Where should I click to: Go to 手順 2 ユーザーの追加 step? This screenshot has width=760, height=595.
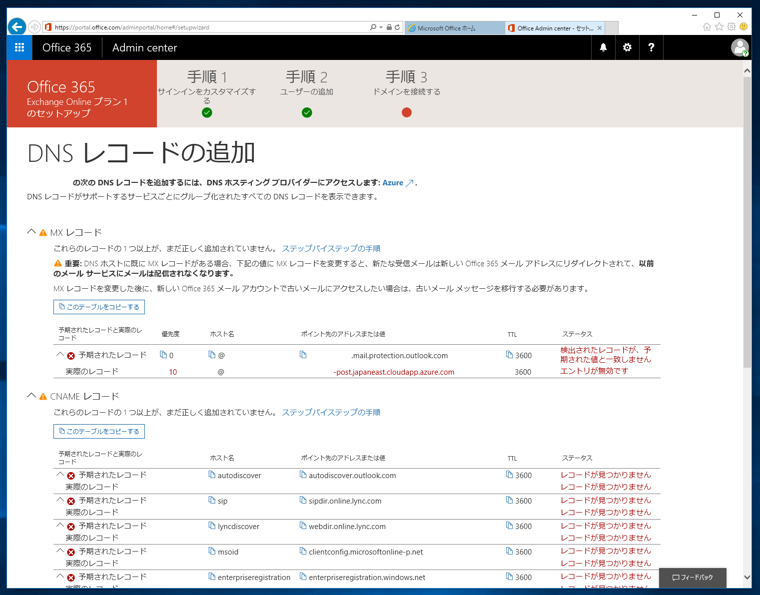click(x=306, y=93)
